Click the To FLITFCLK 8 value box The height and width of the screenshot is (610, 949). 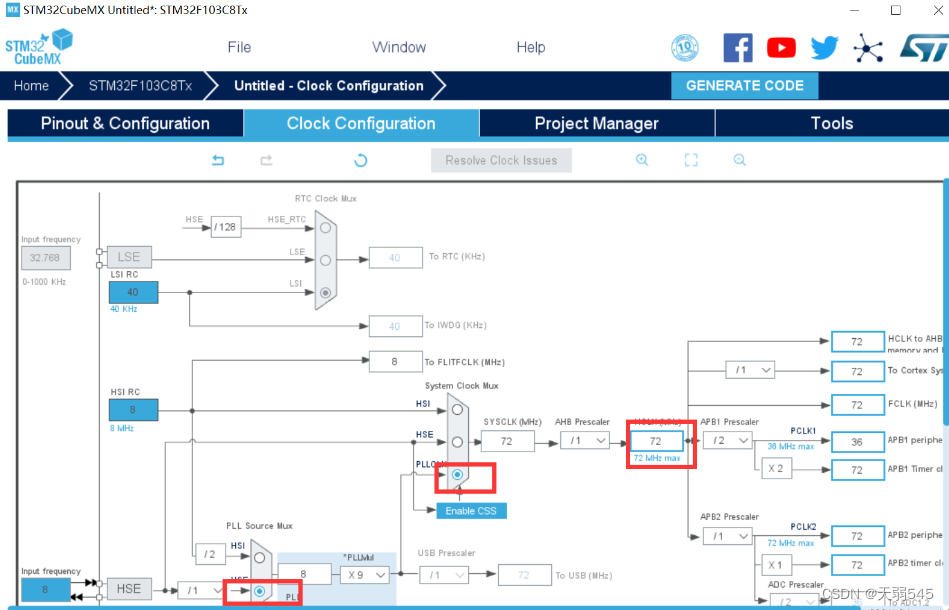pyautogui.click(x=395, y=361)
